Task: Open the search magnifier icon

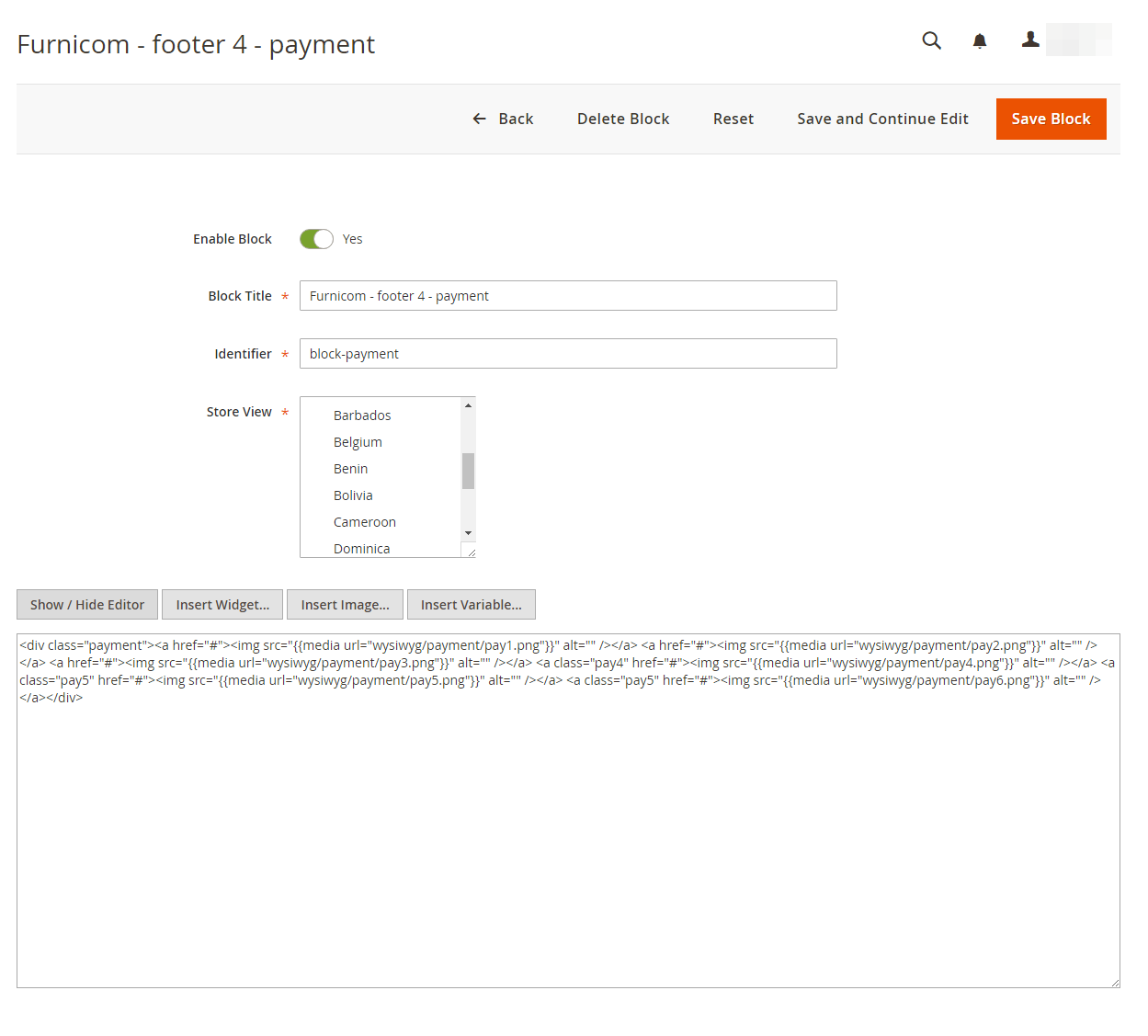Action: tap(931, 40)
